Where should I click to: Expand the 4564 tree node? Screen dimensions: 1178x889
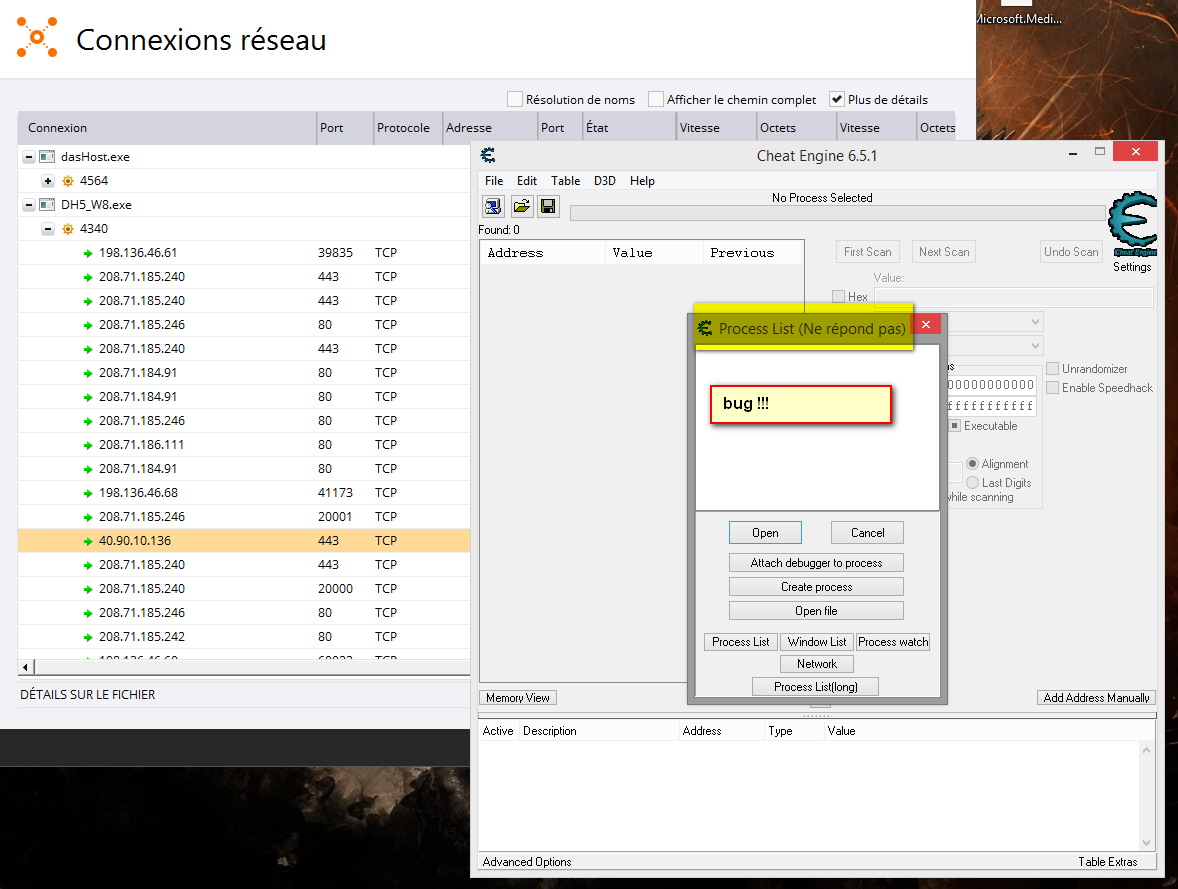point(47,181)
